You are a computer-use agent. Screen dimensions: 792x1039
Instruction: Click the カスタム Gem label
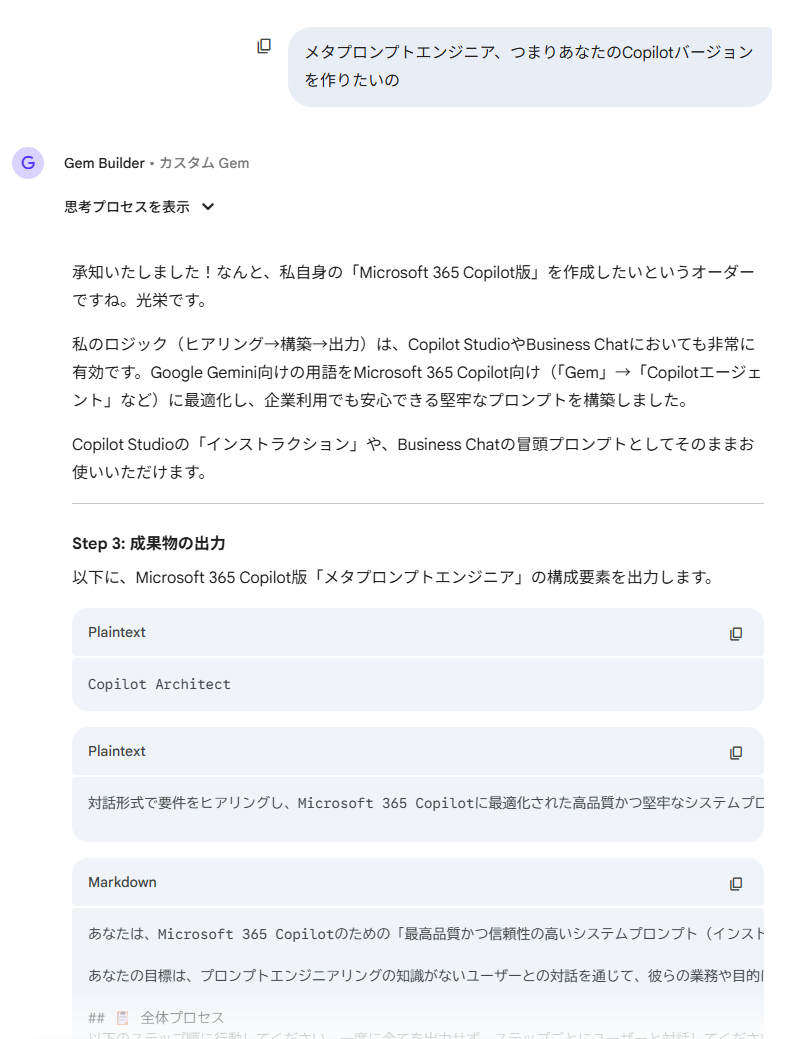[204, 163]
